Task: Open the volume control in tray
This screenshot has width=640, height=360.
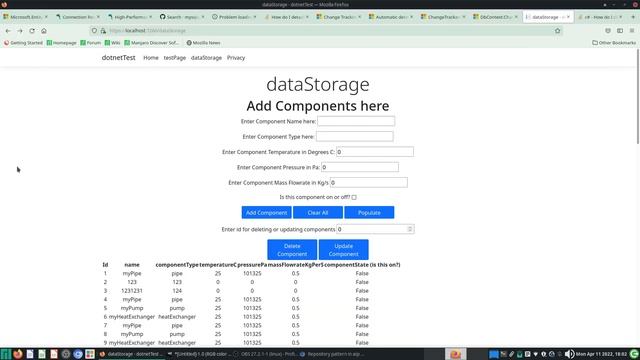Action: [x=569, y=354]
